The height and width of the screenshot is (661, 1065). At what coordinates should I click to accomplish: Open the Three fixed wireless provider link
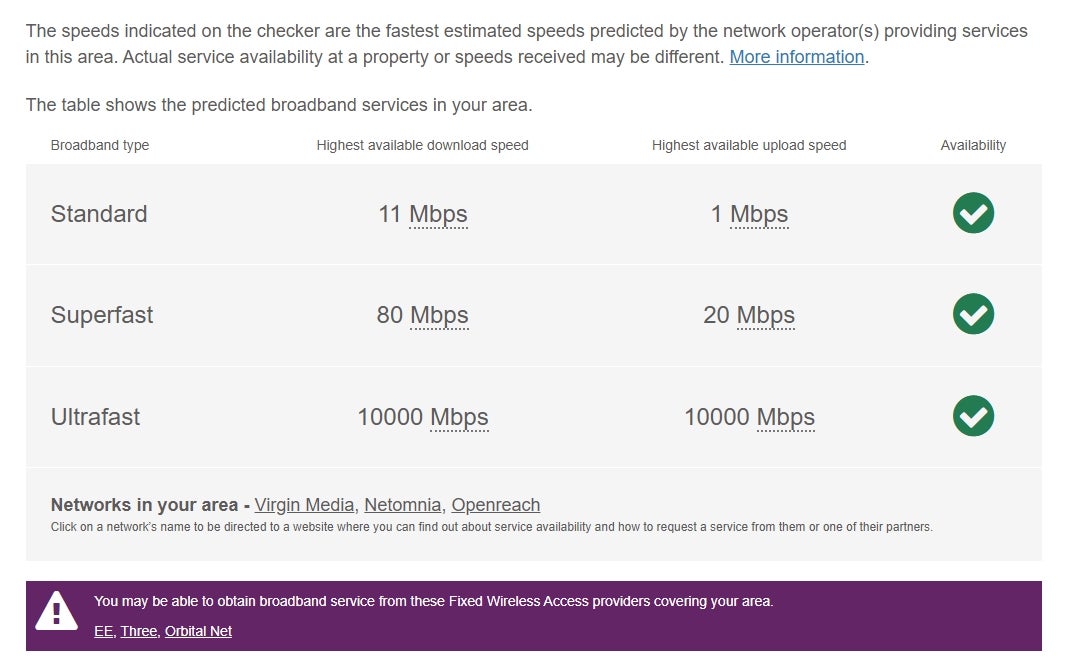[139, 631]
